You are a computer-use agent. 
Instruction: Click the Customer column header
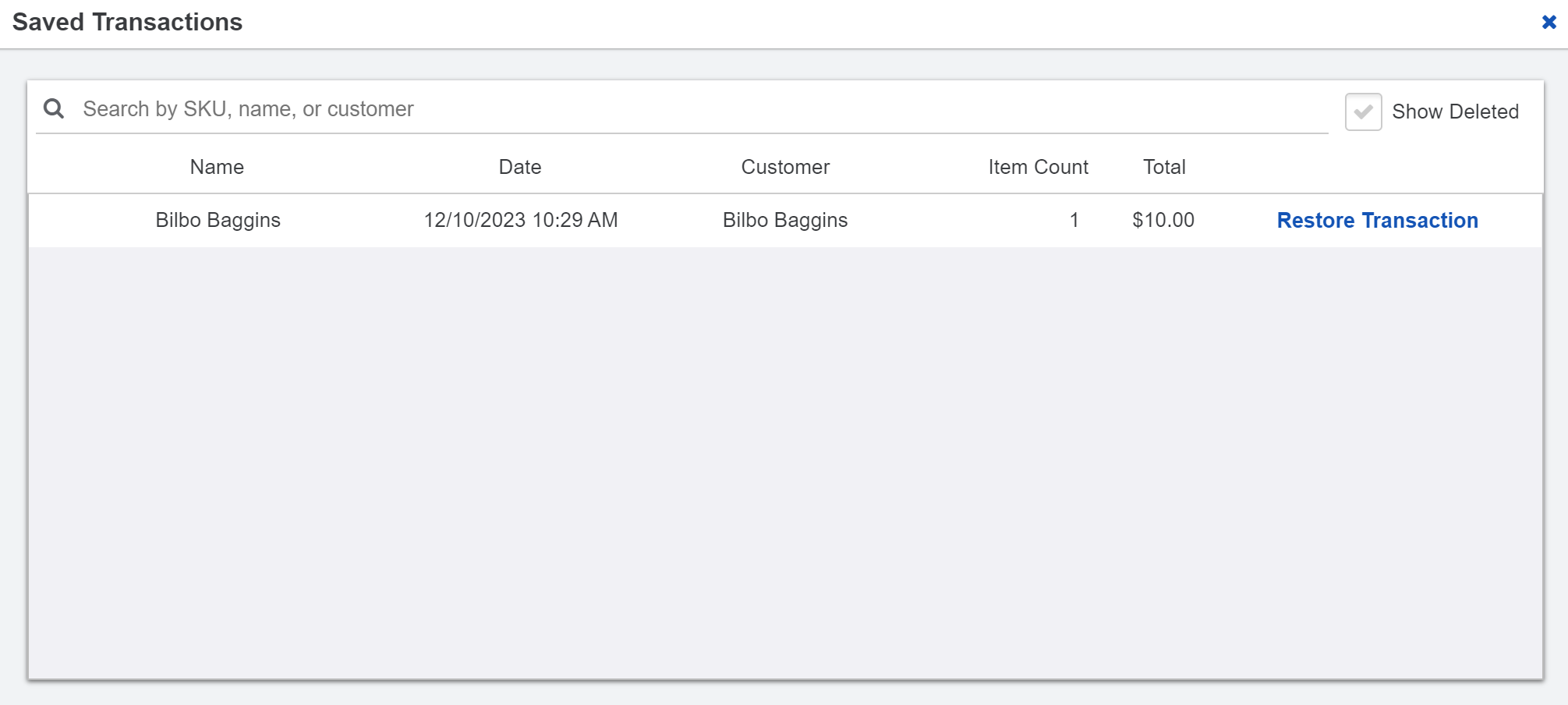[785, 167]
